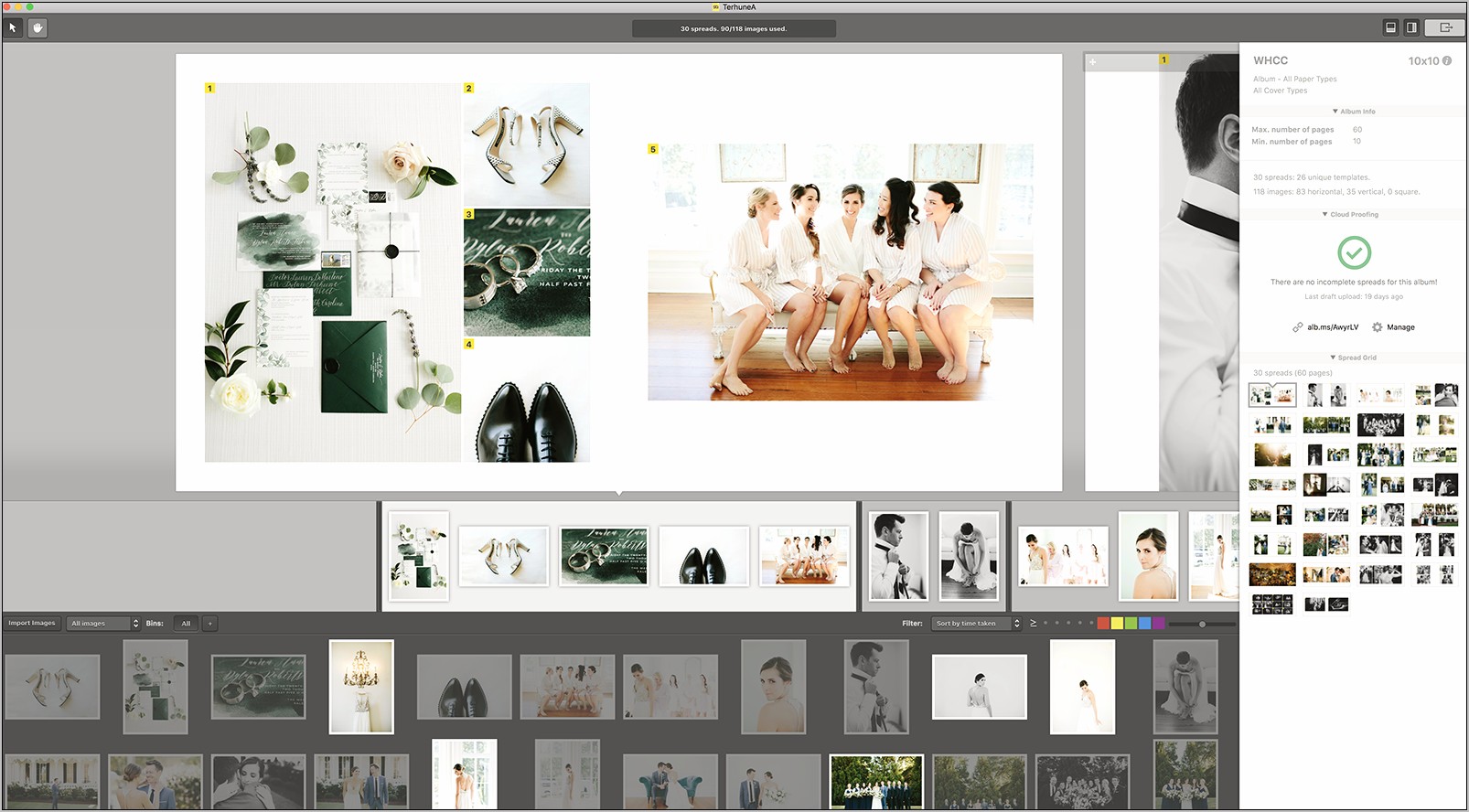Open the 10x10 size info icon
Screen dimensions: 1469x812
(1447, 60)
